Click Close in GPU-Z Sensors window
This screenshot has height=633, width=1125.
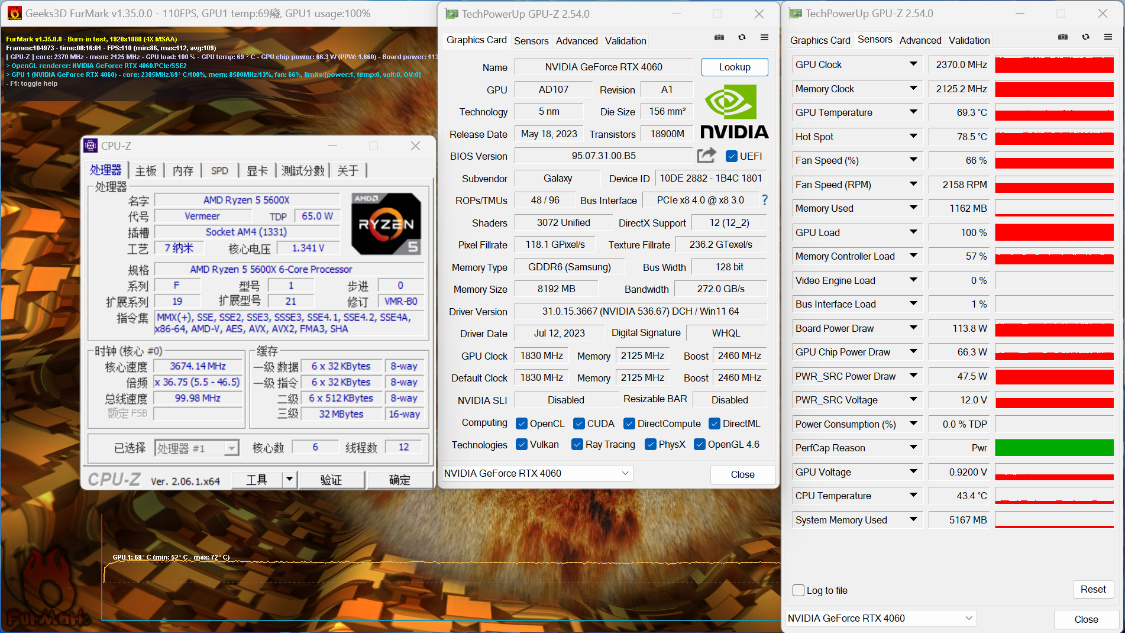click(x=1086, y=619)
